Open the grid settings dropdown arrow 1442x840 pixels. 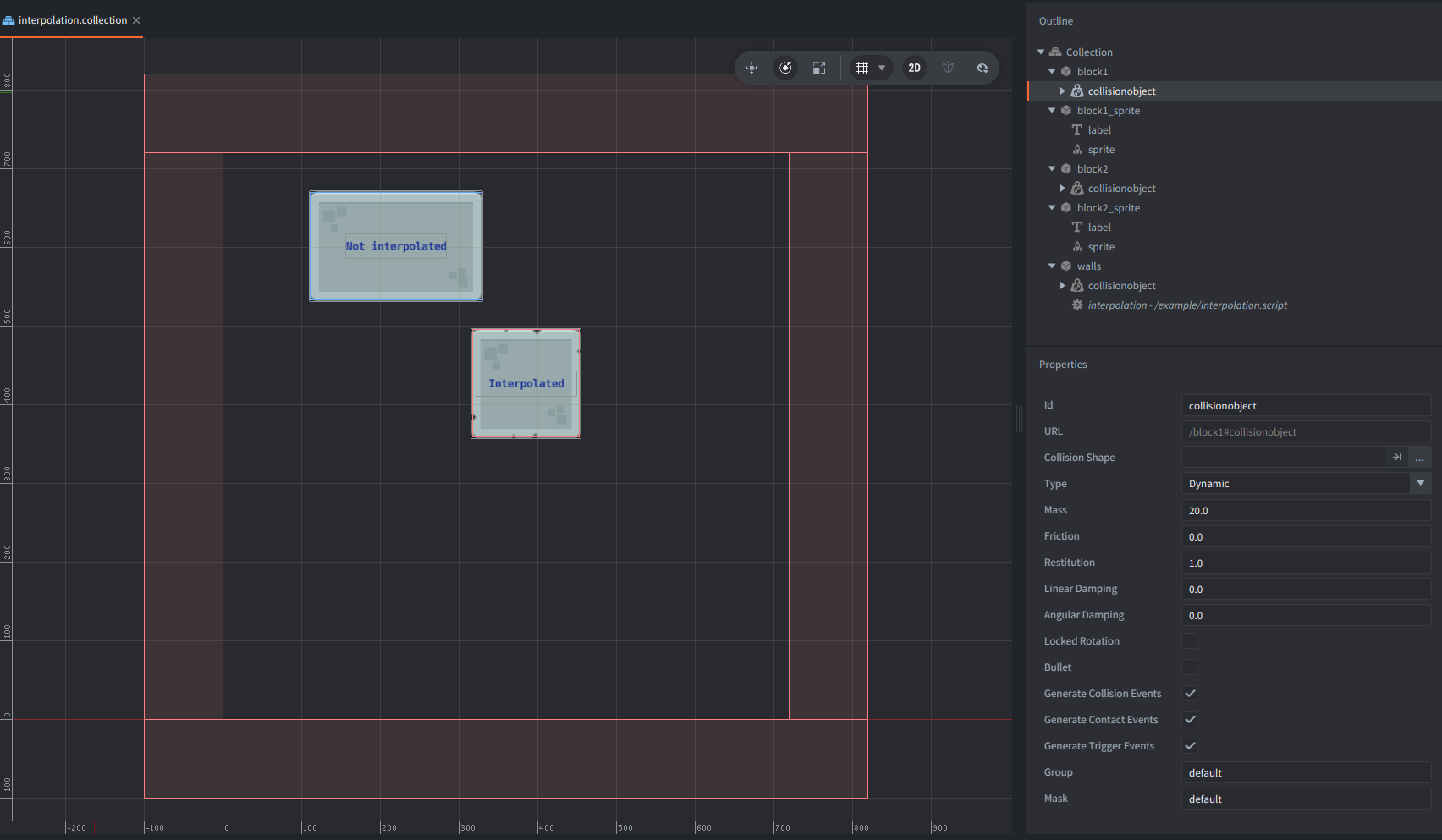tap(882, 68)
